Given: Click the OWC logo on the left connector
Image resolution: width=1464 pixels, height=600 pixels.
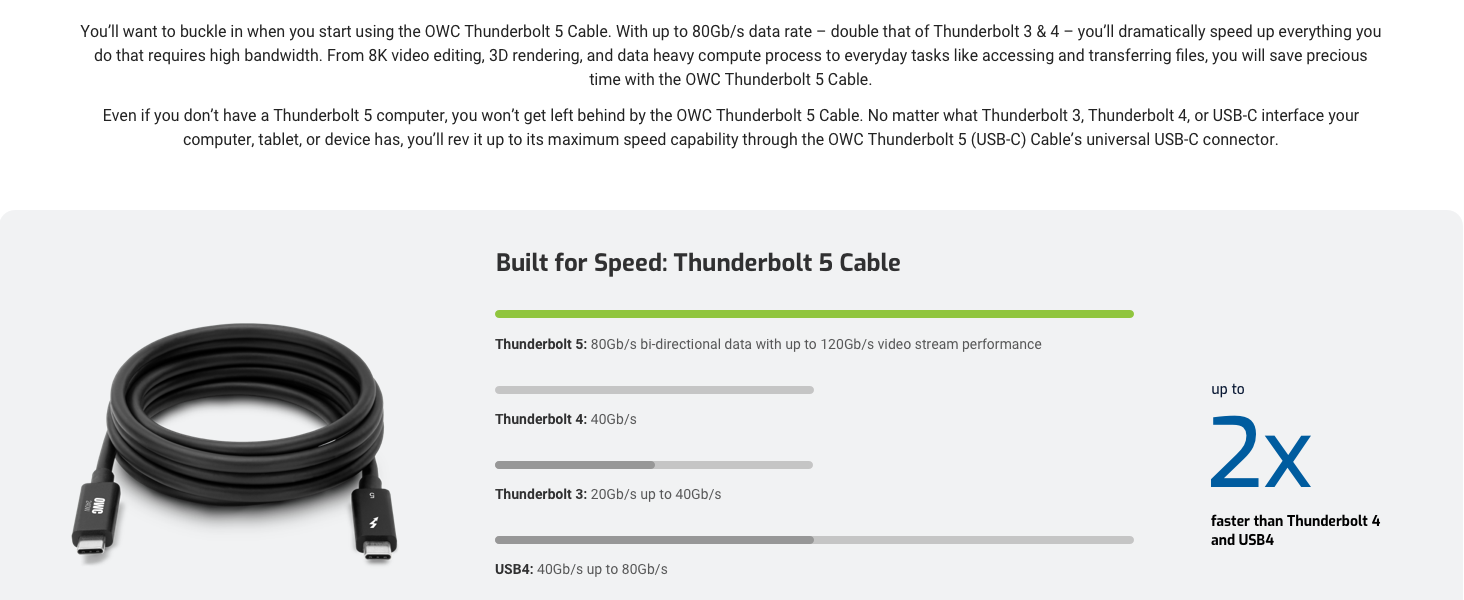Looking at the screenshot, I should [98, 505].
